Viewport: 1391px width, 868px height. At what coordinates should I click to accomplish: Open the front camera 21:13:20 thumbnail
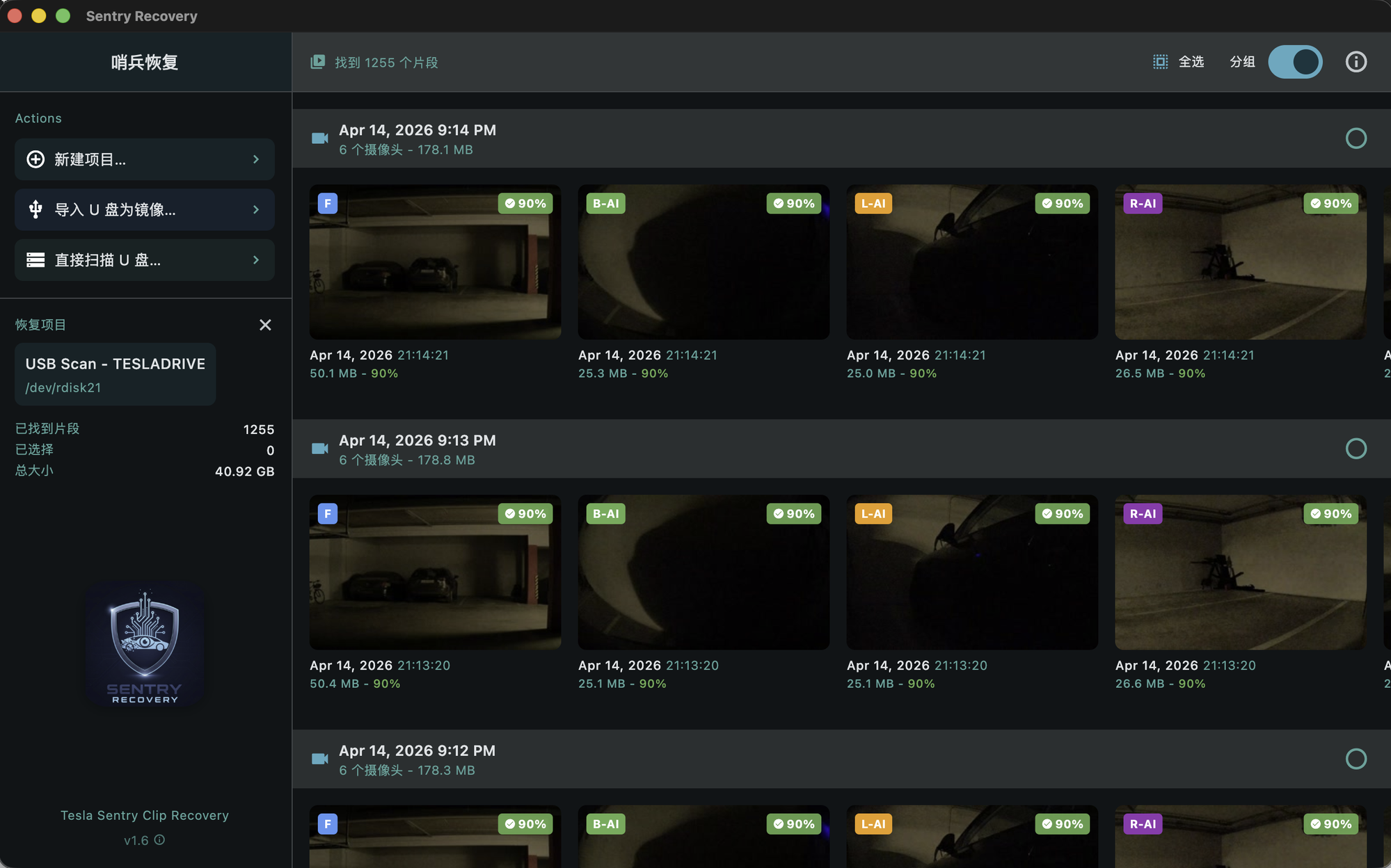click(435, 572)
